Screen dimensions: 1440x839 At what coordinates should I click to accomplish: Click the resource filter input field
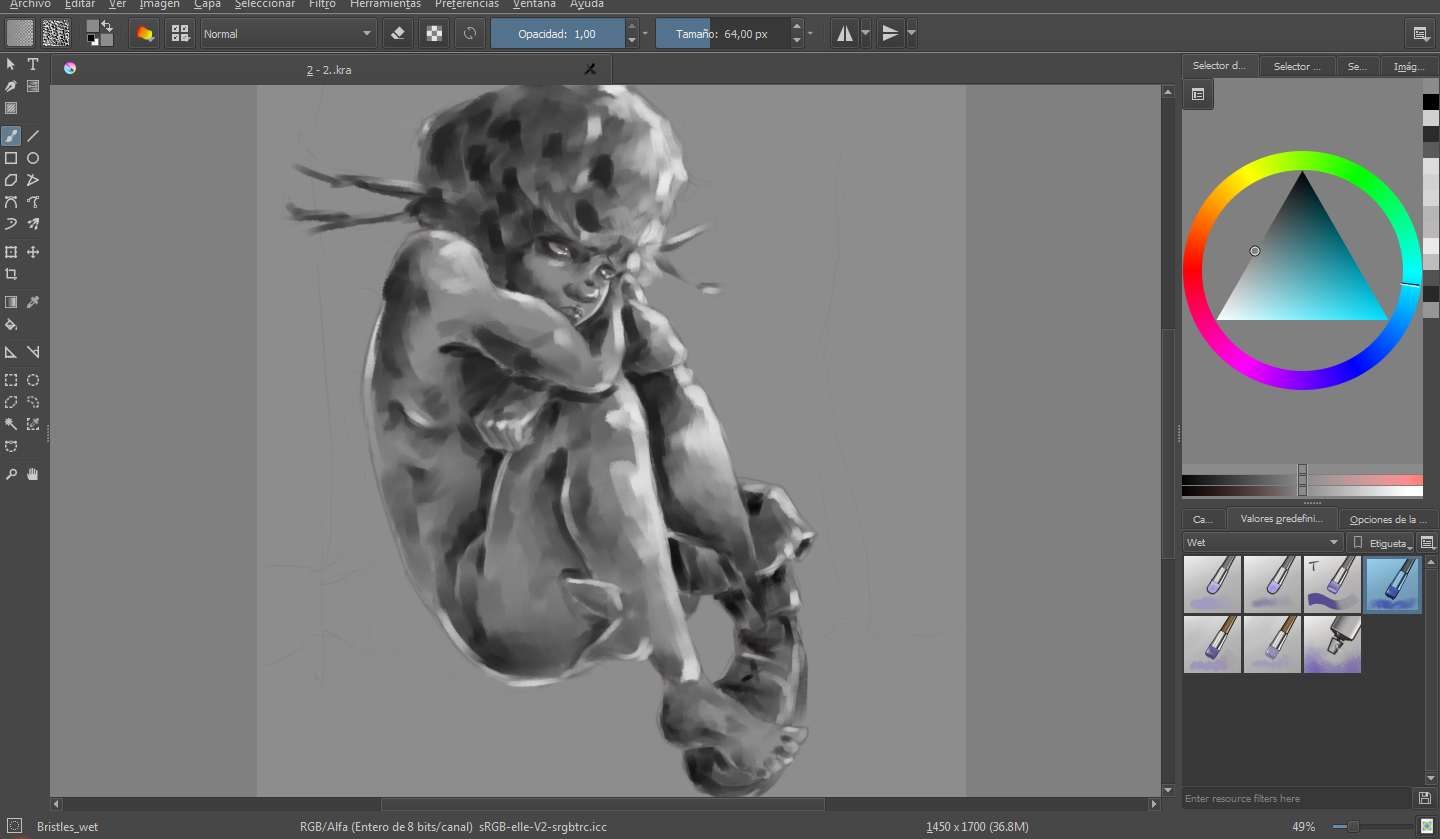(x=1297, y=798)
